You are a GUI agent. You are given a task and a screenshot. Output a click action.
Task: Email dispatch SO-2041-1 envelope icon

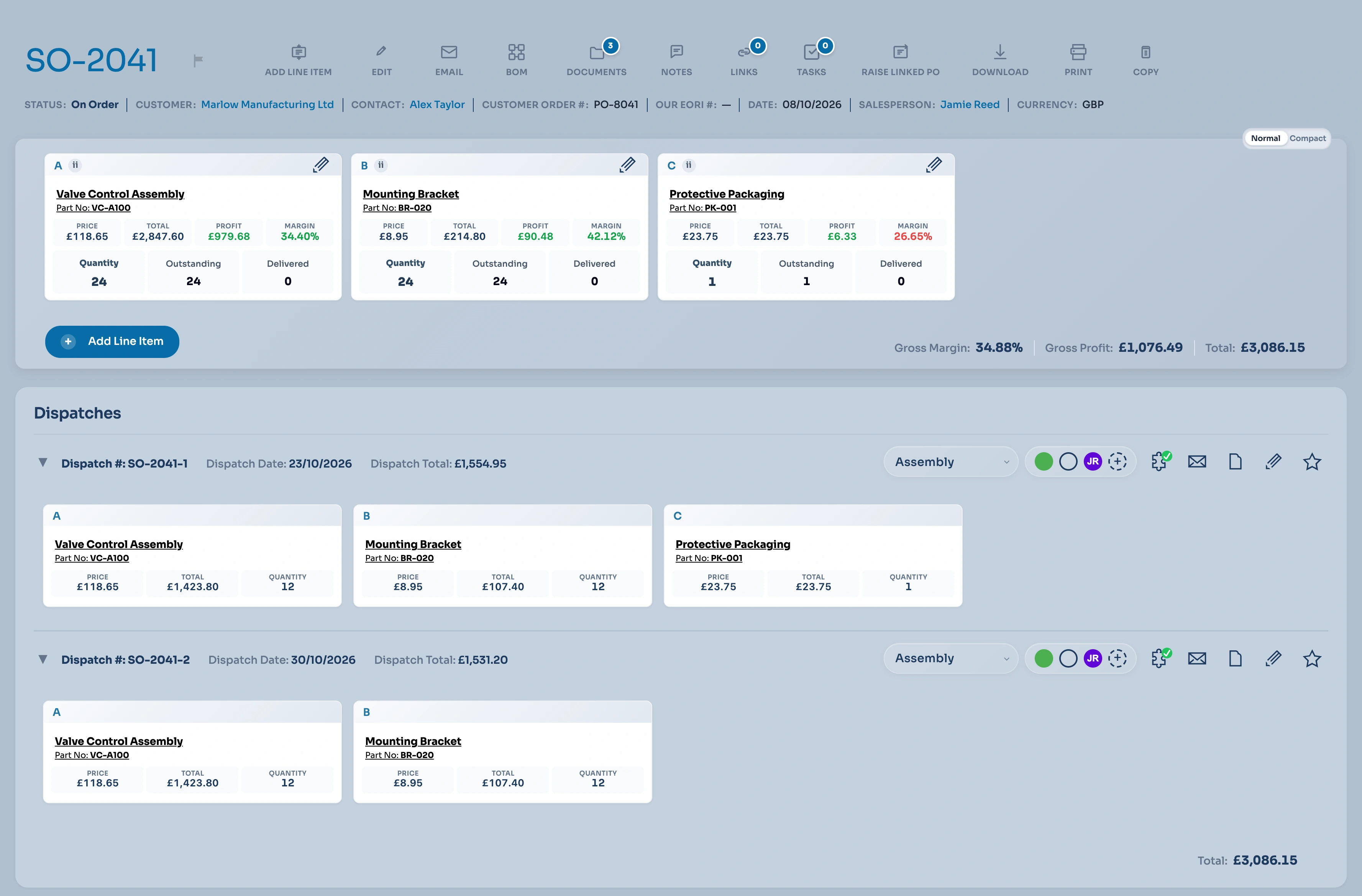(x=1196, y=461)
